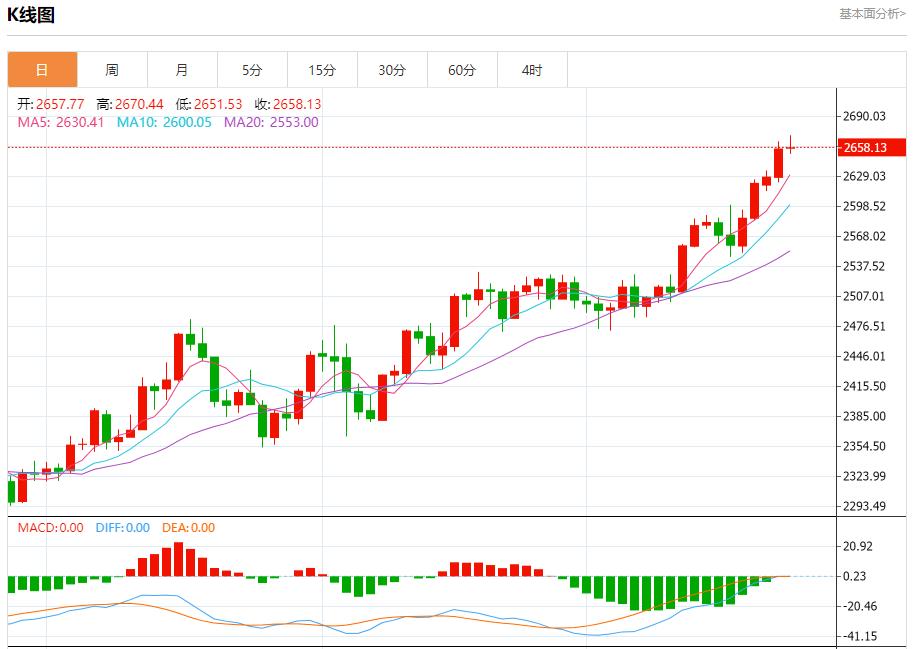Click the MA5 legend label

coord(62,122)
